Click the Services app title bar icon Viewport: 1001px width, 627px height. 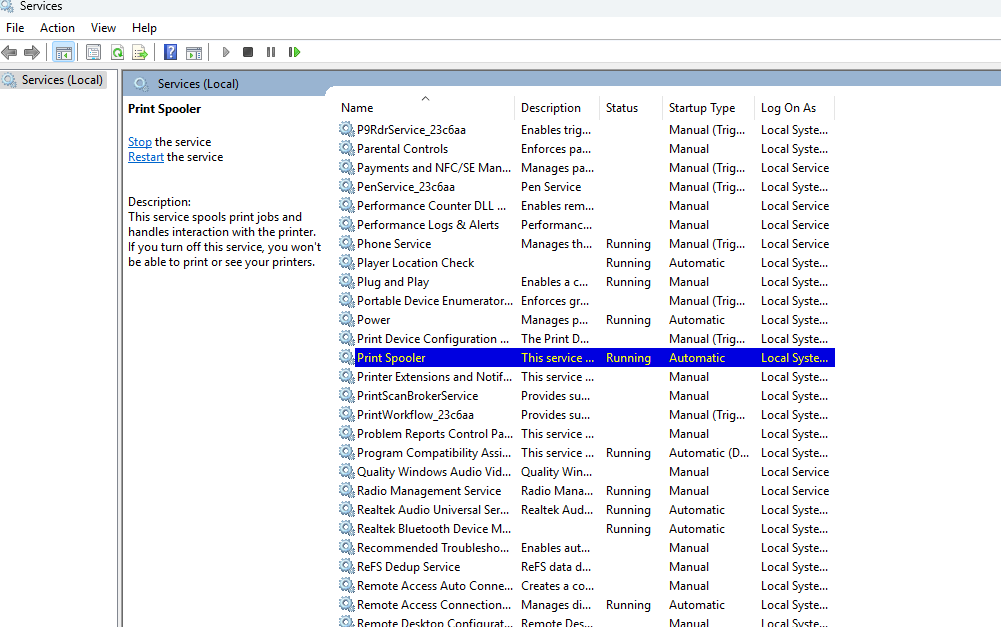click(7, 6)
